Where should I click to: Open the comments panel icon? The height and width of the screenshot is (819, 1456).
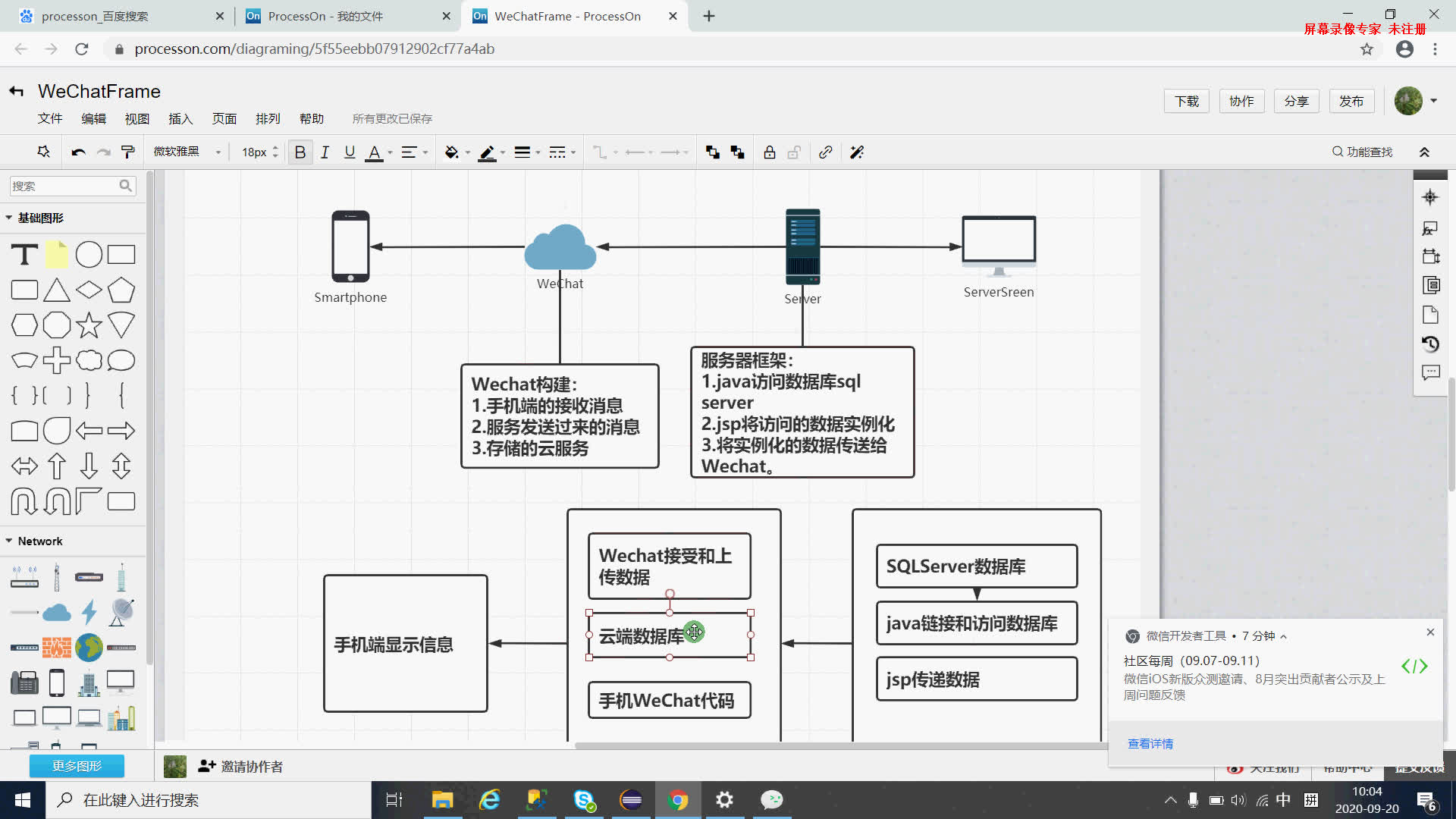(1430, 373)
